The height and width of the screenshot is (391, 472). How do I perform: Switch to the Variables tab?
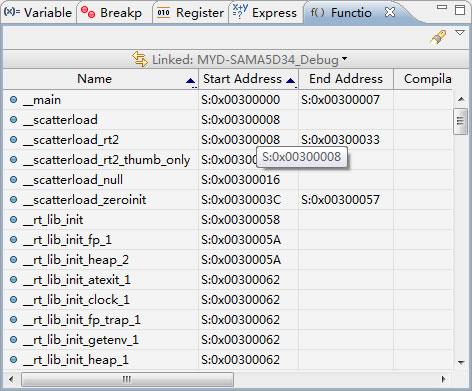38,13
